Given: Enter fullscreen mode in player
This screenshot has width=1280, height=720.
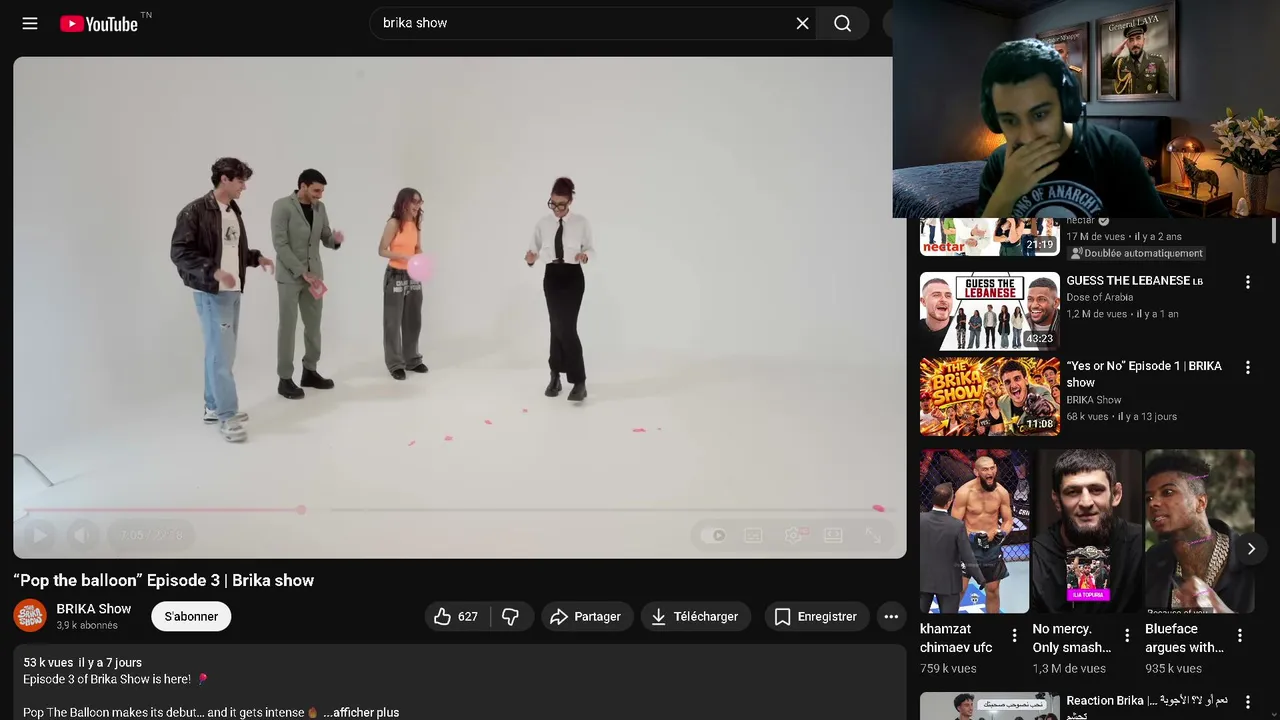Looking at the screenshot, I should [x=873, y=535].
